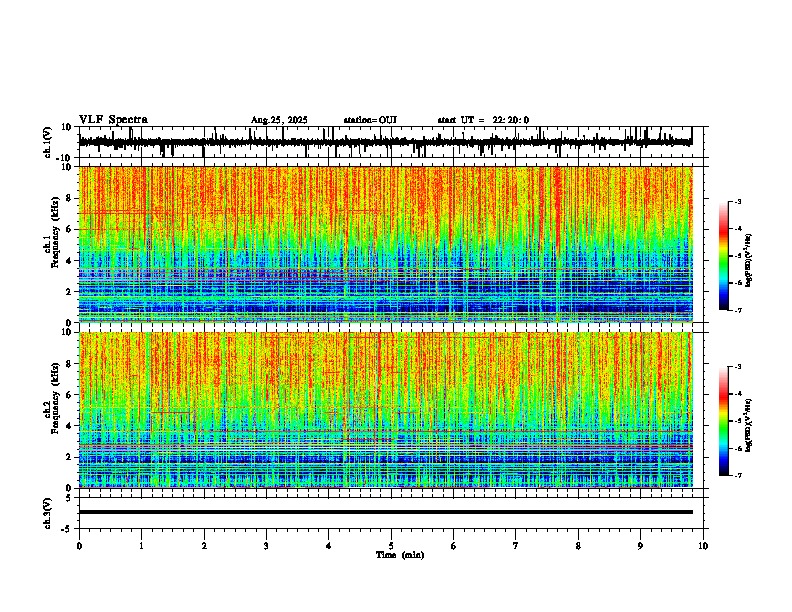Click the 'ch.3(V)' axis label
The height and width of the screenshot is (612, 792).
pyautogui.click(x=48, y=513)
